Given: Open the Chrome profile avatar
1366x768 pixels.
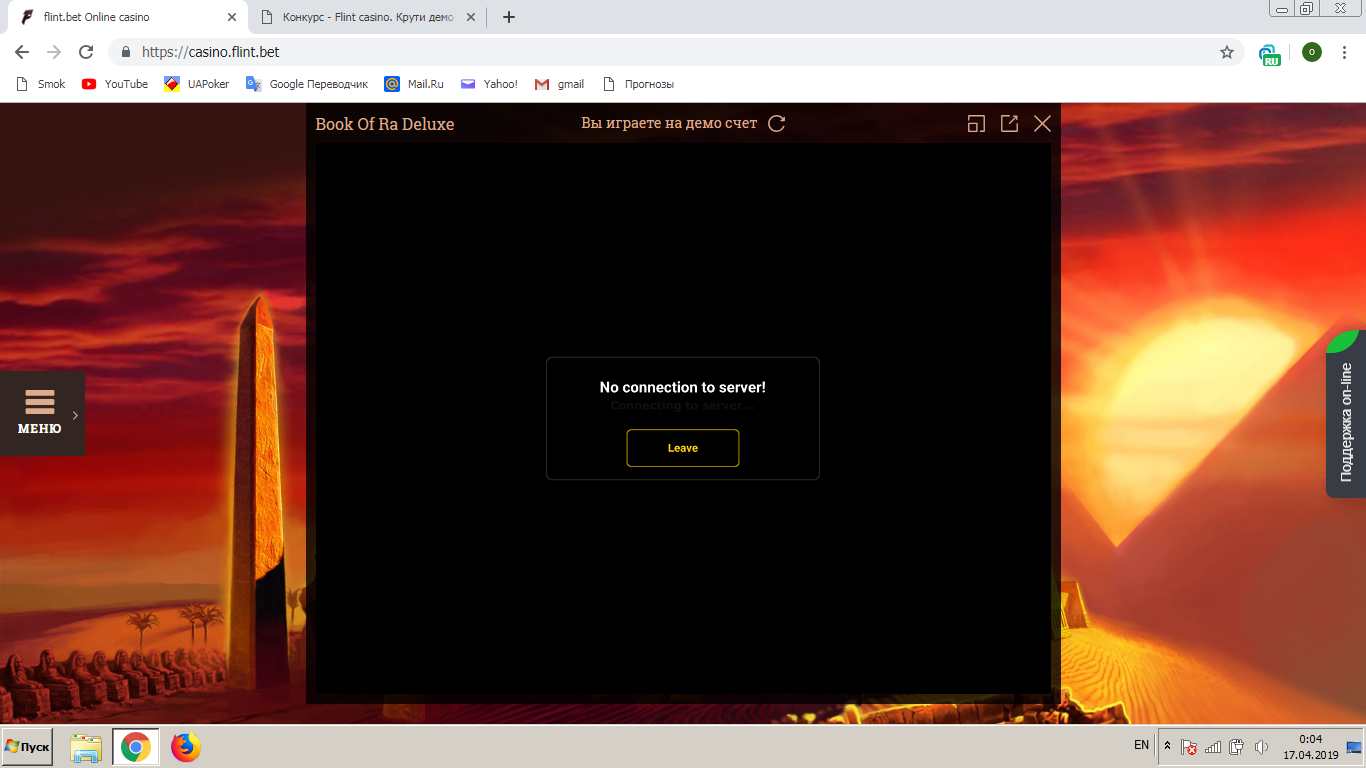Looking at the screenshot, I should point(1312,52).
